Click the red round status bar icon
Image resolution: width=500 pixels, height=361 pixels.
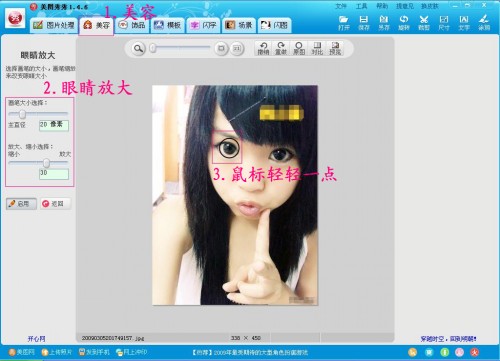(475, 352)
